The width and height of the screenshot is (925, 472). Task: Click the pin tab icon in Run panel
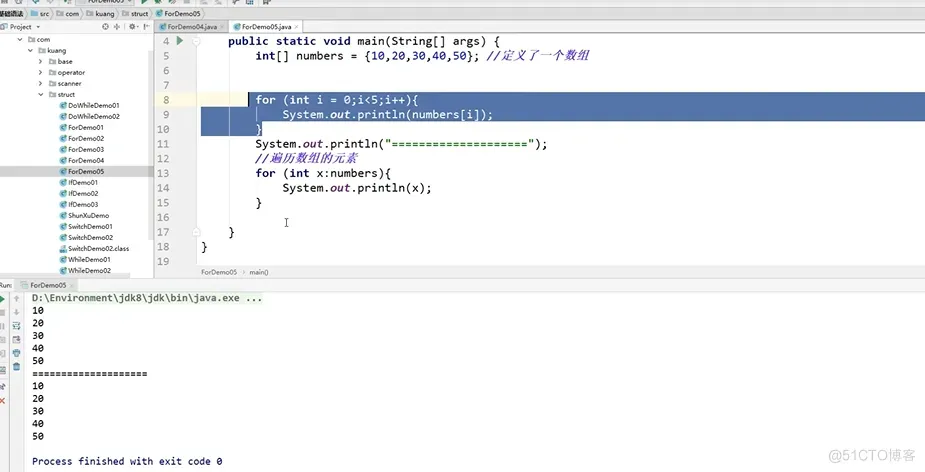[x=2, y=386]
